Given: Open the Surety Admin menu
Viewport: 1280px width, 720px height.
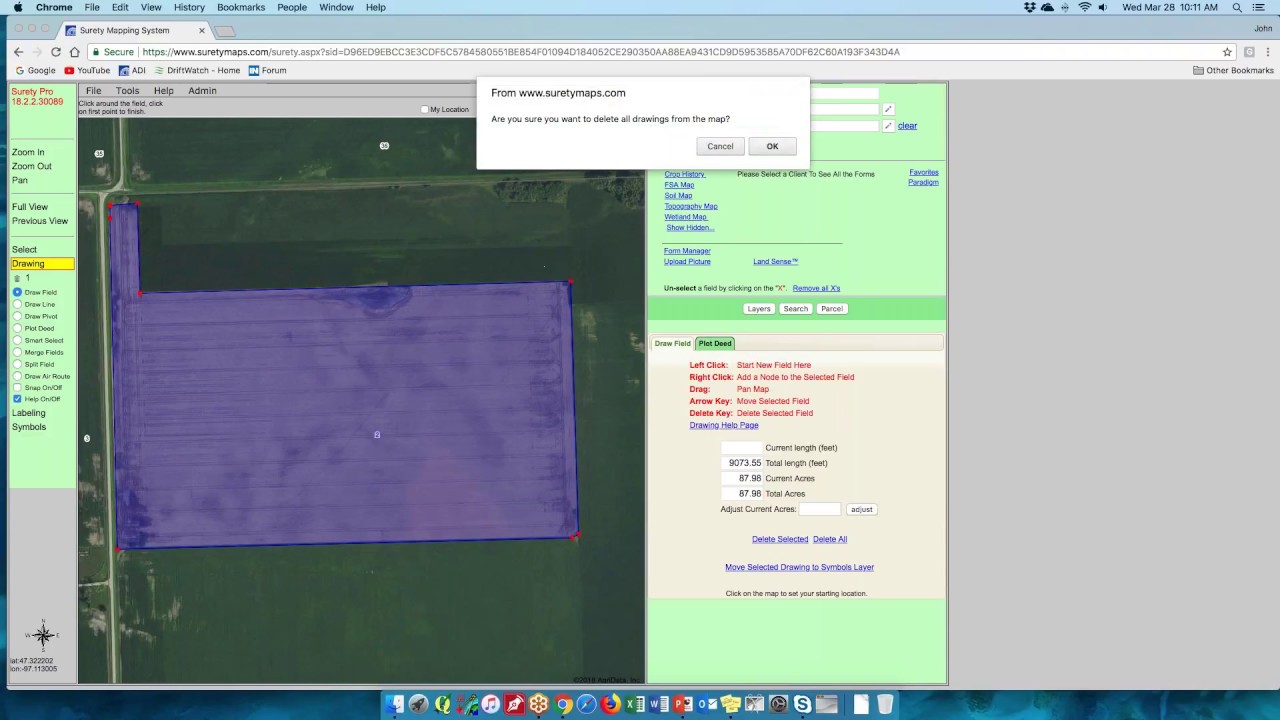Looking at the screenshot, I should [x=202, y=91].
